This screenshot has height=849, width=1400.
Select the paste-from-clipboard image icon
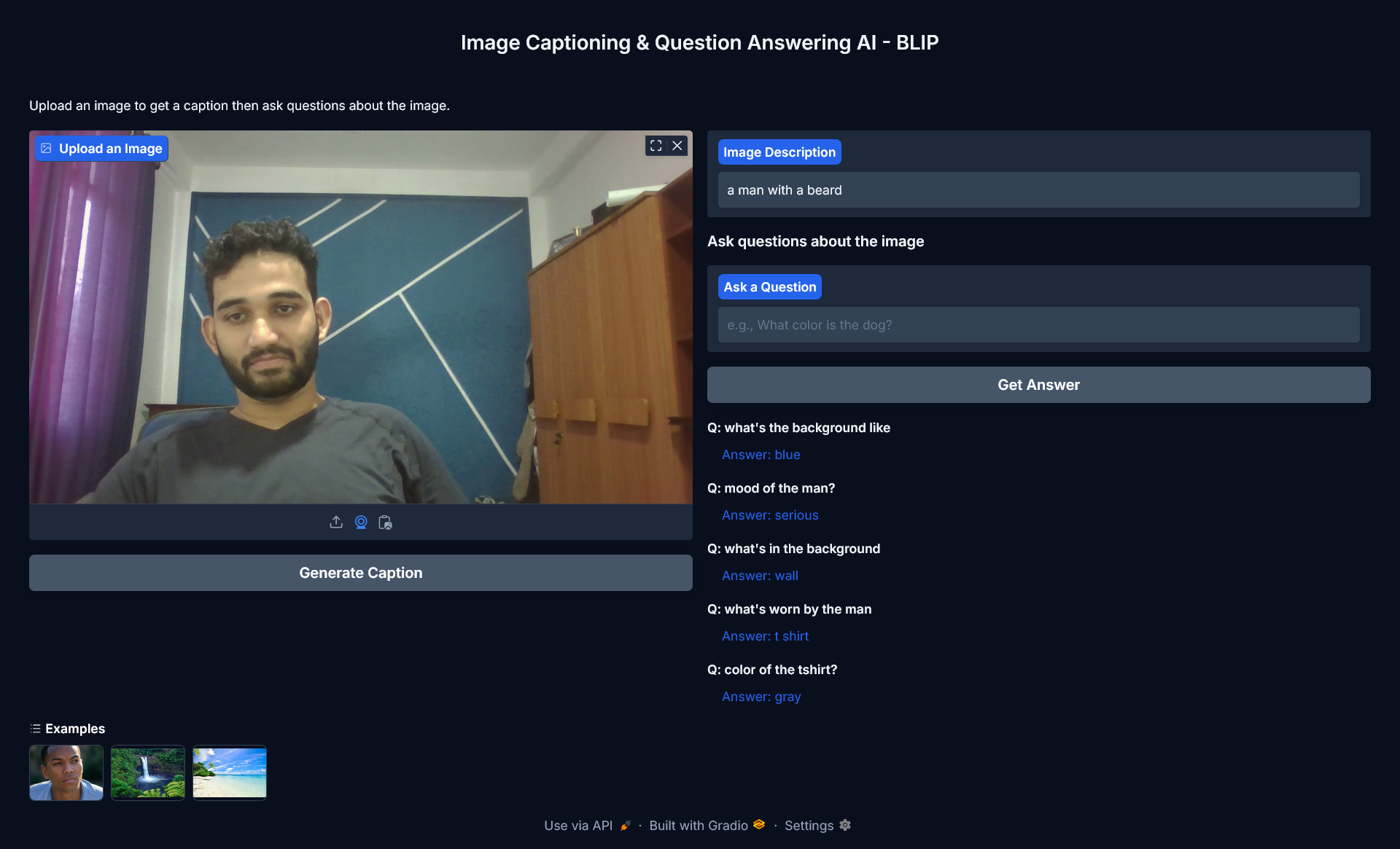pos(385,522)
